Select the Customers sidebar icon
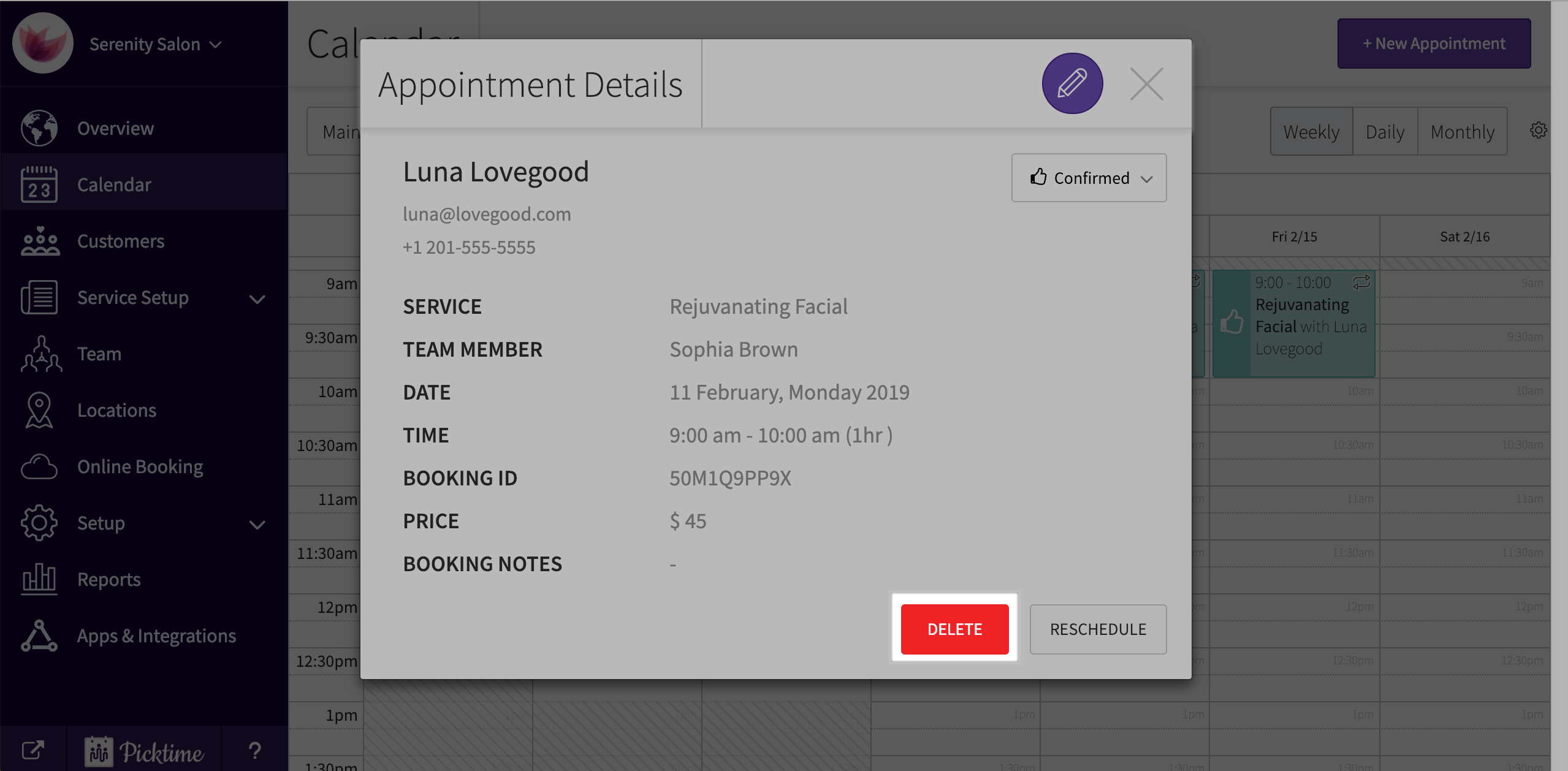The height and width of the screenshot is (771, 1568). click(x=39, y=241)
